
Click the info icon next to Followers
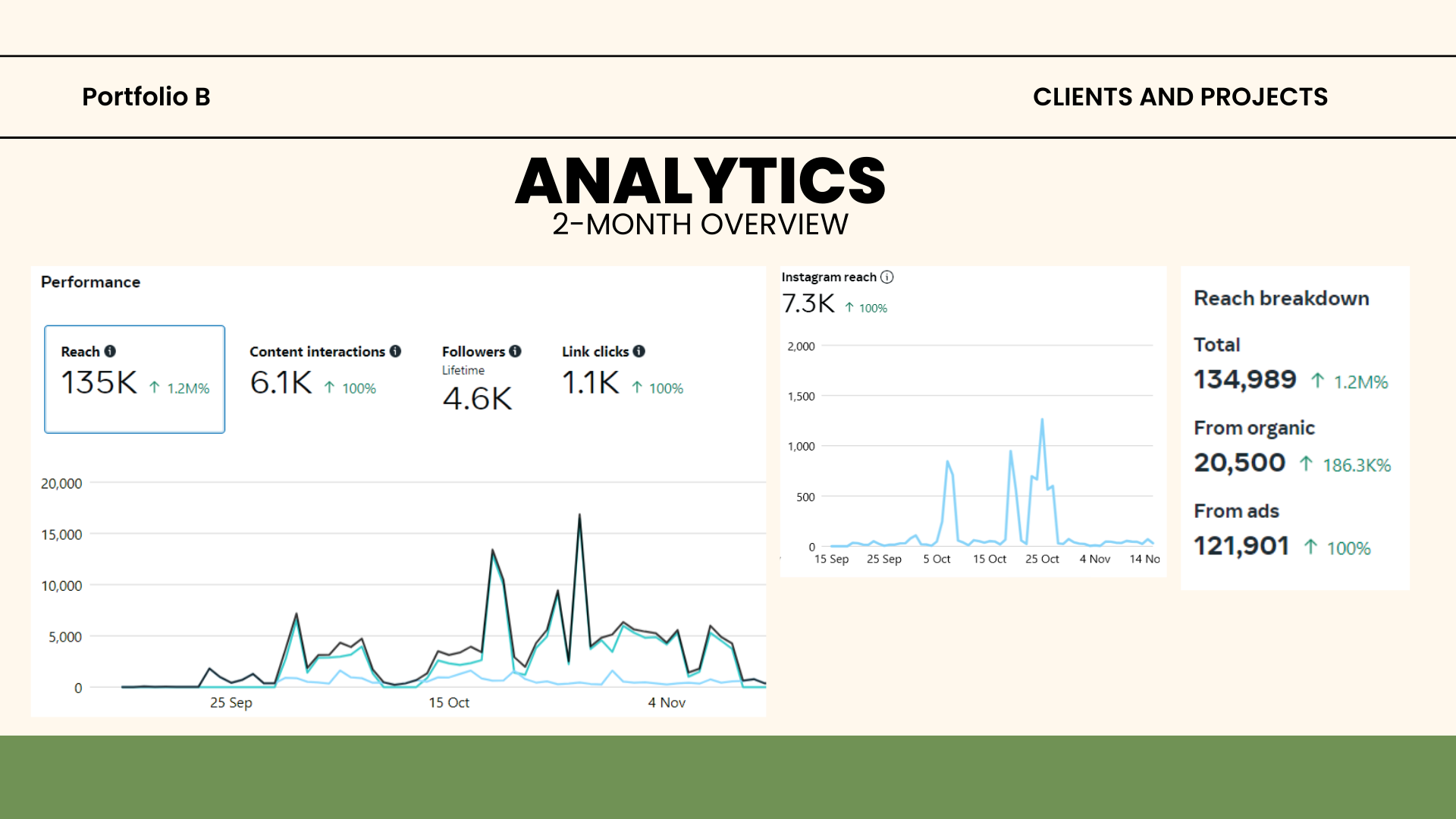(x=515, y=351)
